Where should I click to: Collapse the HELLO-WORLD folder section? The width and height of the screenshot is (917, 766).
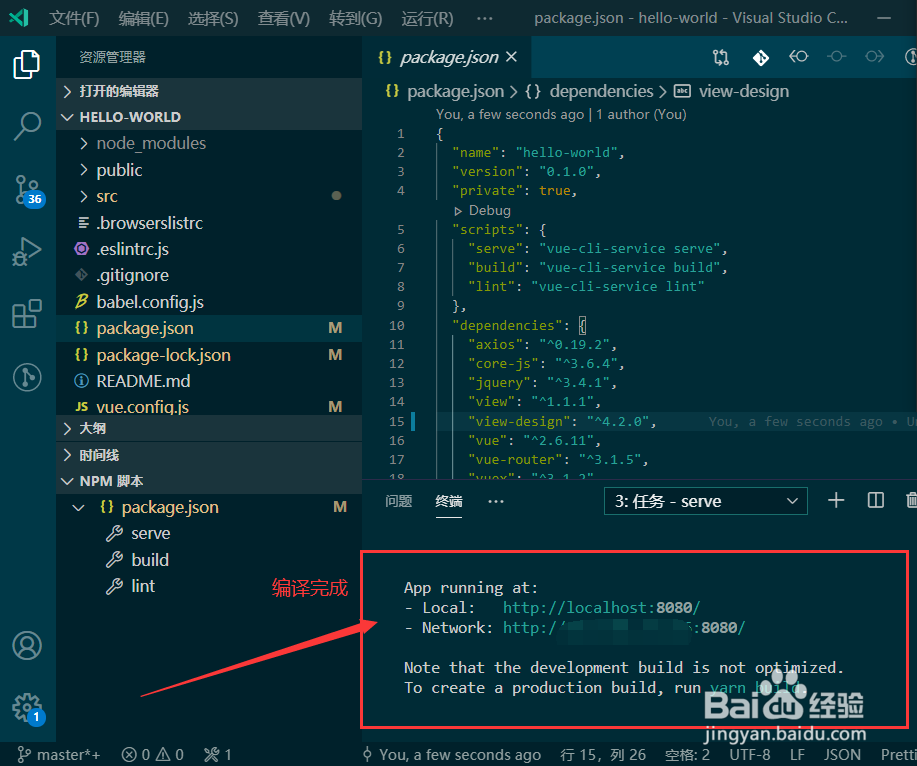(209, 117)
